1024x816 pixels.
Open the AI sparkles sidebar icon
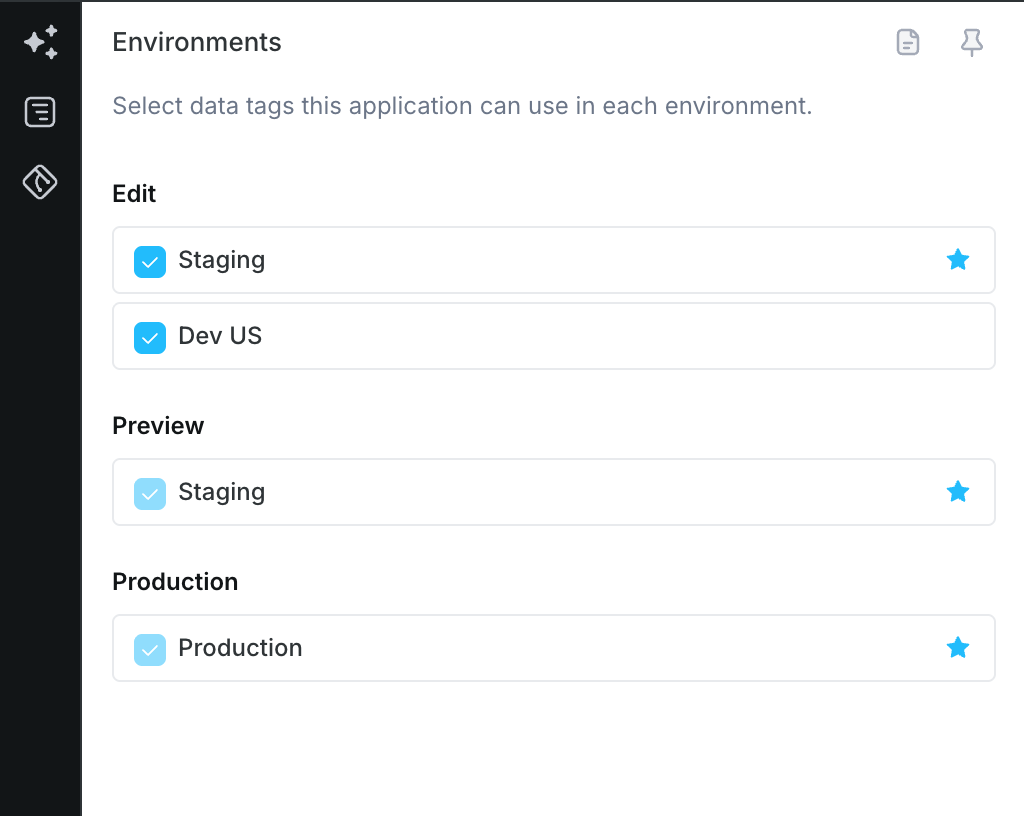coord(40,42)
